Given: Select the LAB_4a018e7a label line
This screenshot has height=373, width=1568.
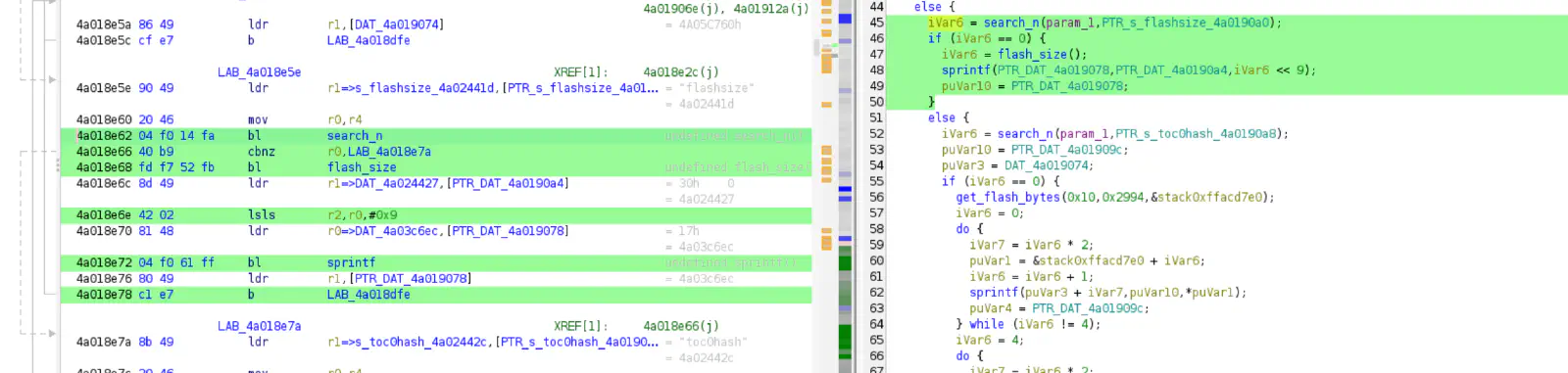Looking at the screenshot, I should click(259, 326).
